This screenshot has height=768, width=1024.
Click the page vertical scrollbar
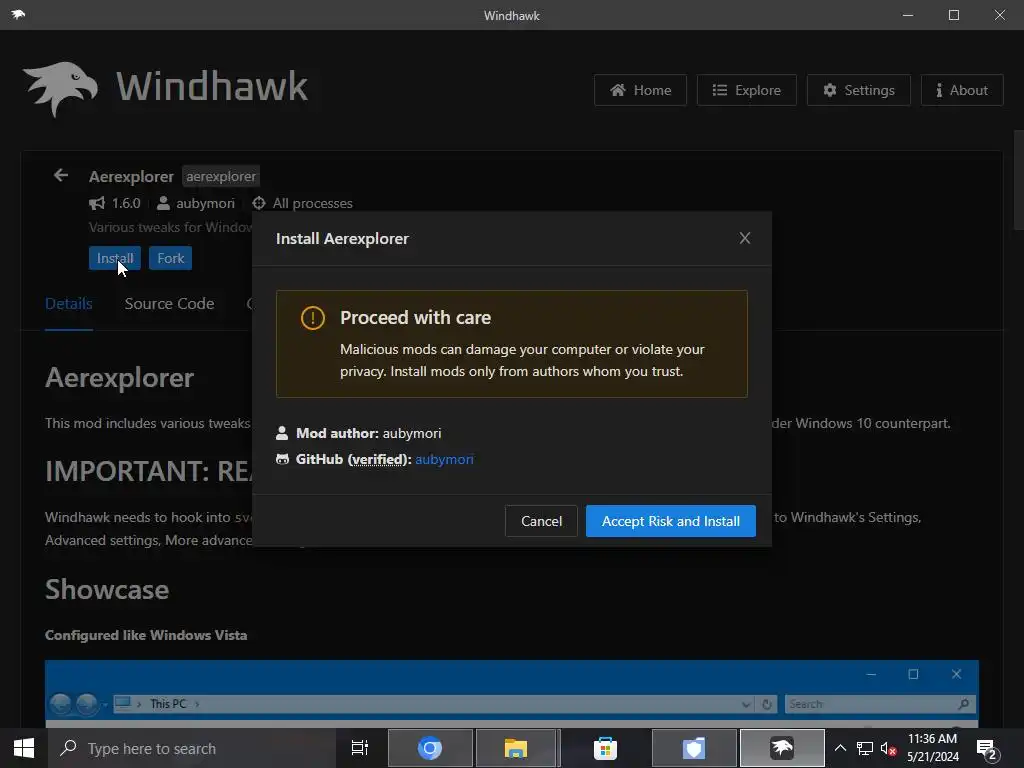coord(1018,180)
